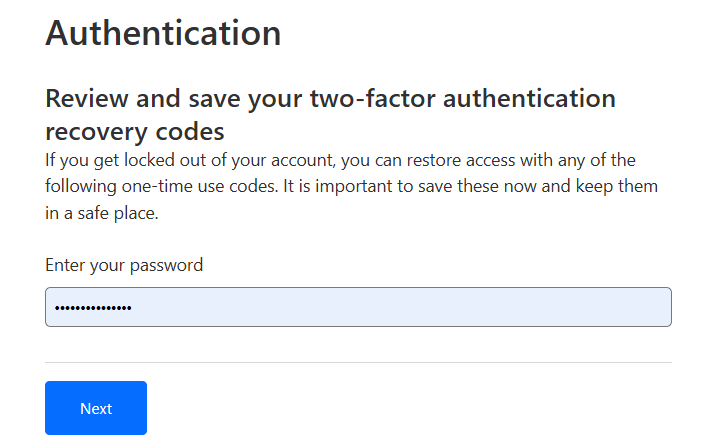Click empty right side of password field
Viewport: 701px width, 446px height.
560,307
